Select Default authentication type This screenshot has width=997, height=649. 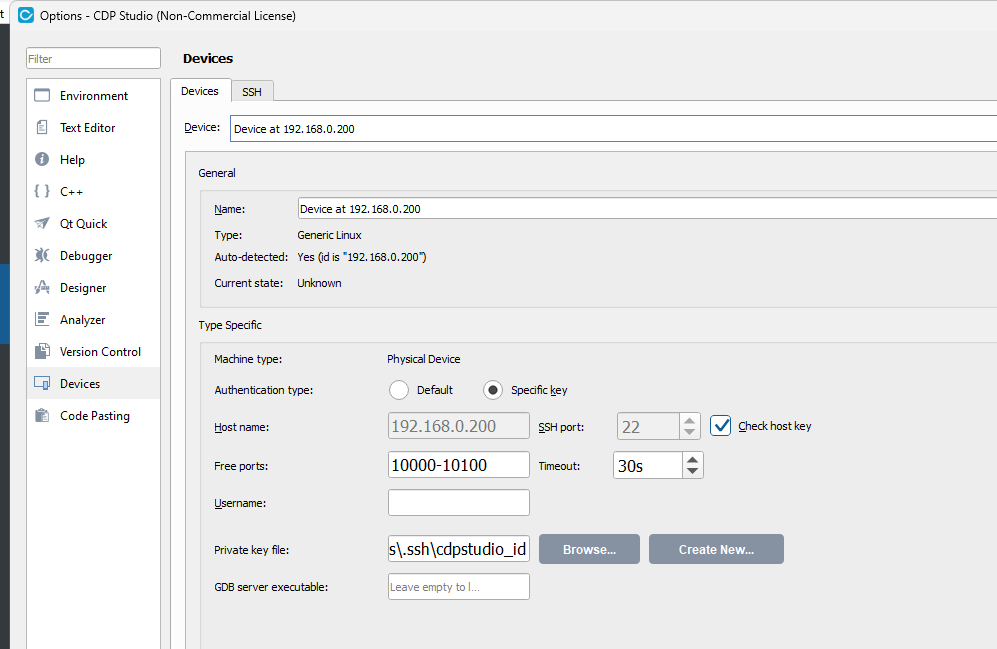[399, 390]
